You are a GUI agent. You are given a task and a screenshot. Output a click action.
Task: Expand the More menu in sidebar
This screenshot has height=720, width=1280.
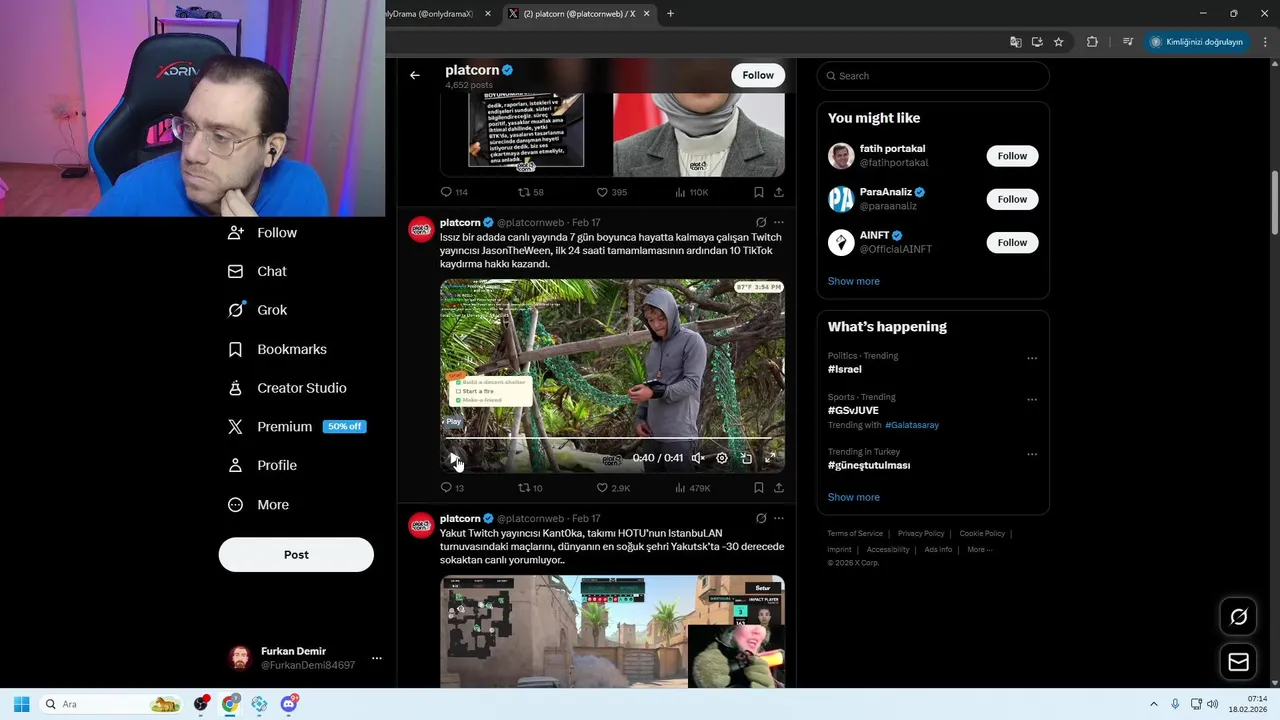click(259, 505)
